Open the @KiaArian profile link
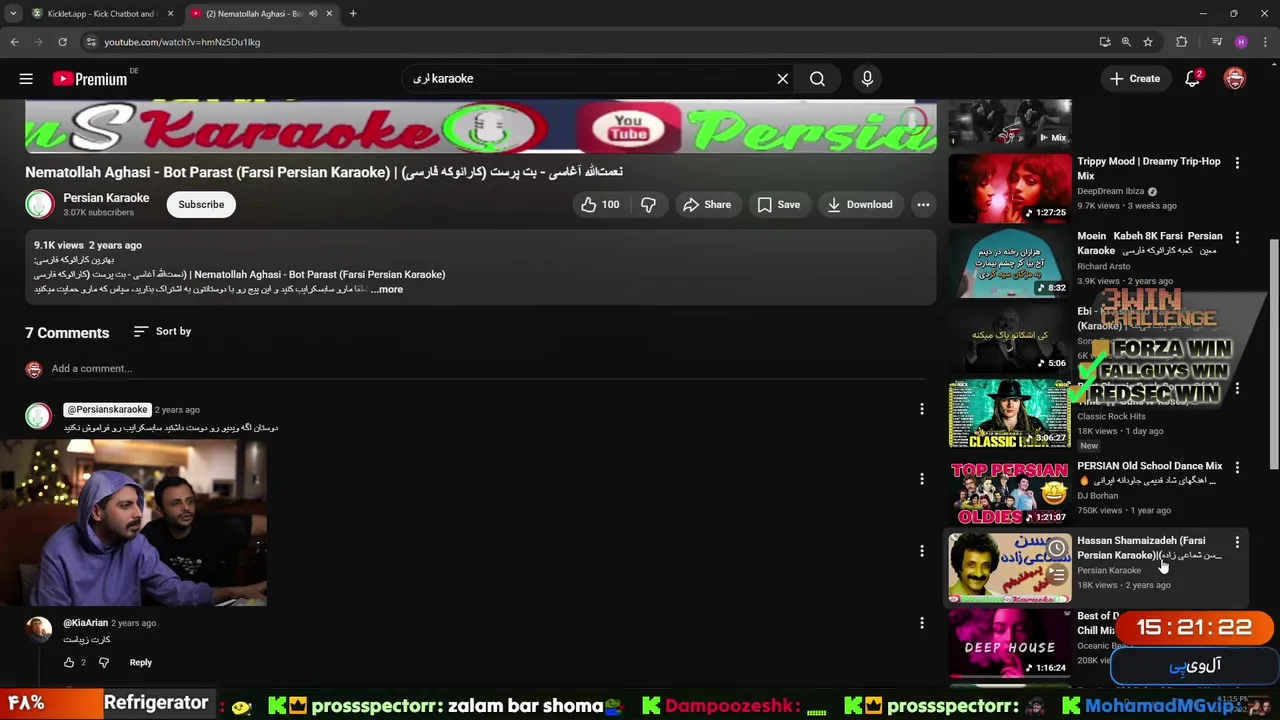This screenshot has width=1280, height=720. pyautogui.click(x=85, y=623)
